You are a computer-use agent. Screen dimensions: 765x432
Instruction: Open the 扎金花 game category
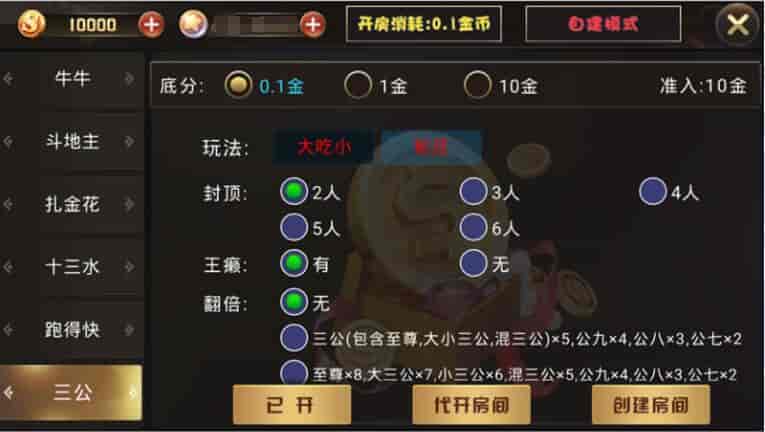click(72, 205)
